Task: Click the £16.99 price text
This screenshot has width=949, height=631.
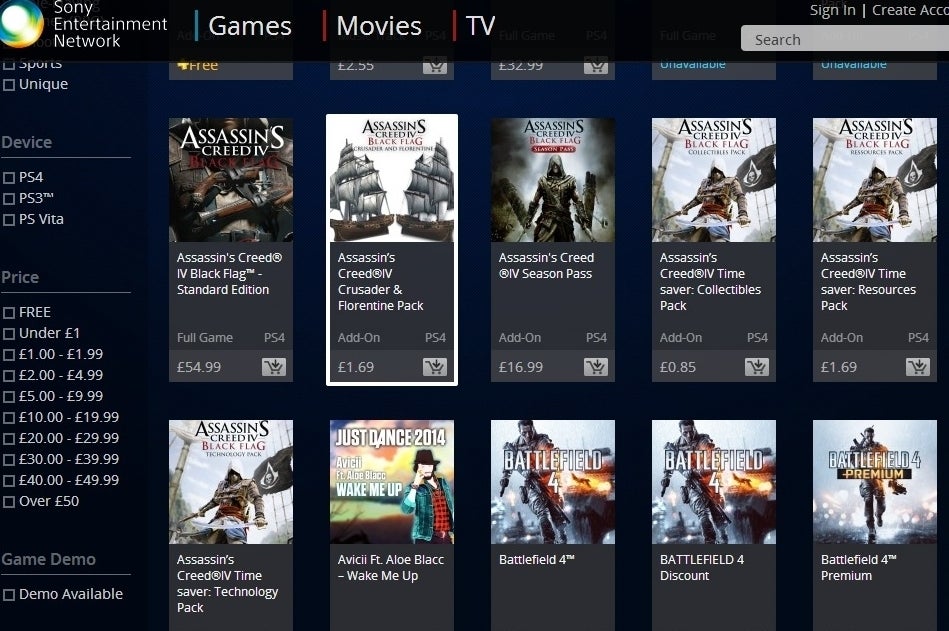Action: 520,367
